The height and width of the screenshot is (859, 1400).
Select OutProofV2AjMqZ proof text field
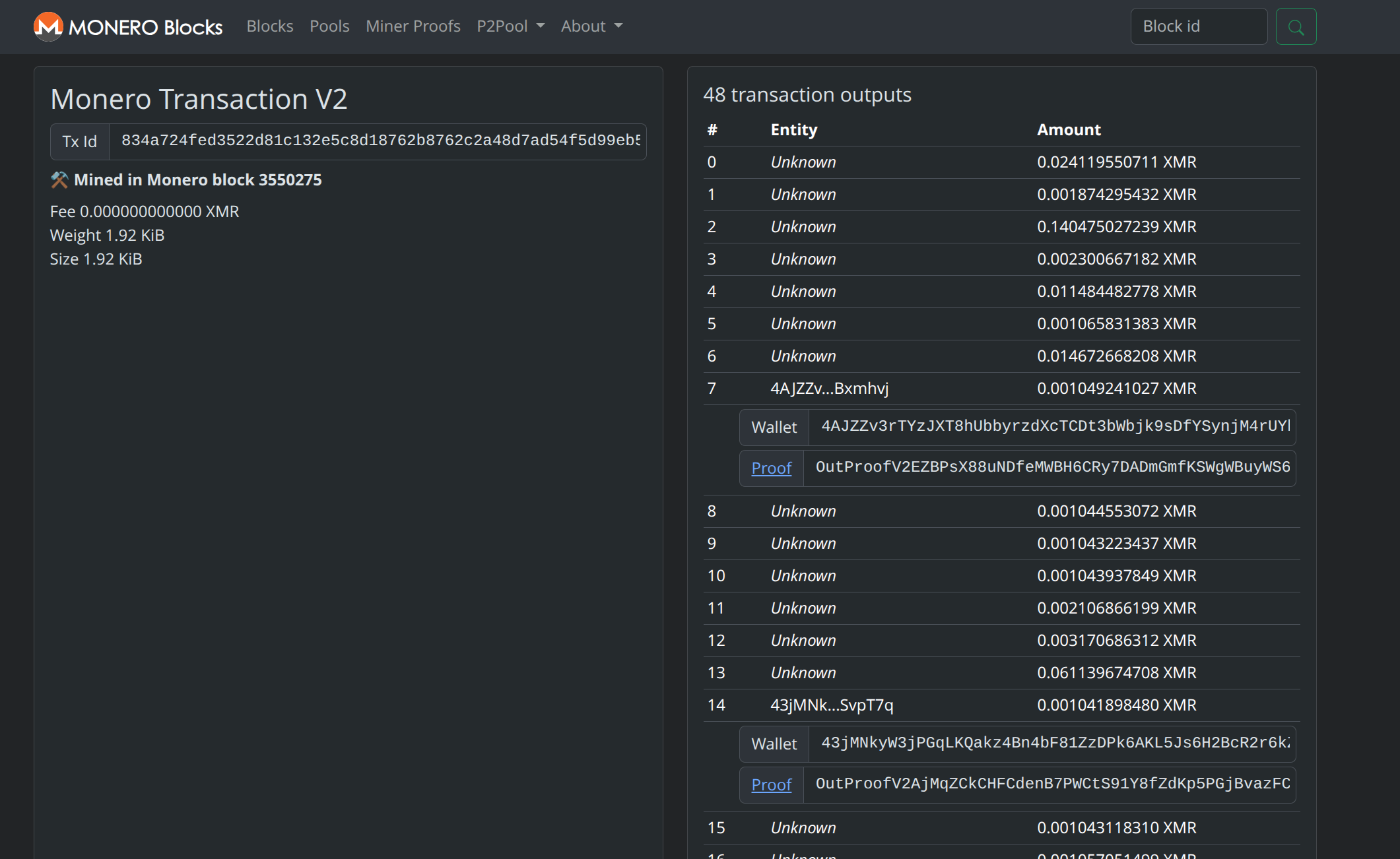(x=1051, y=784)
